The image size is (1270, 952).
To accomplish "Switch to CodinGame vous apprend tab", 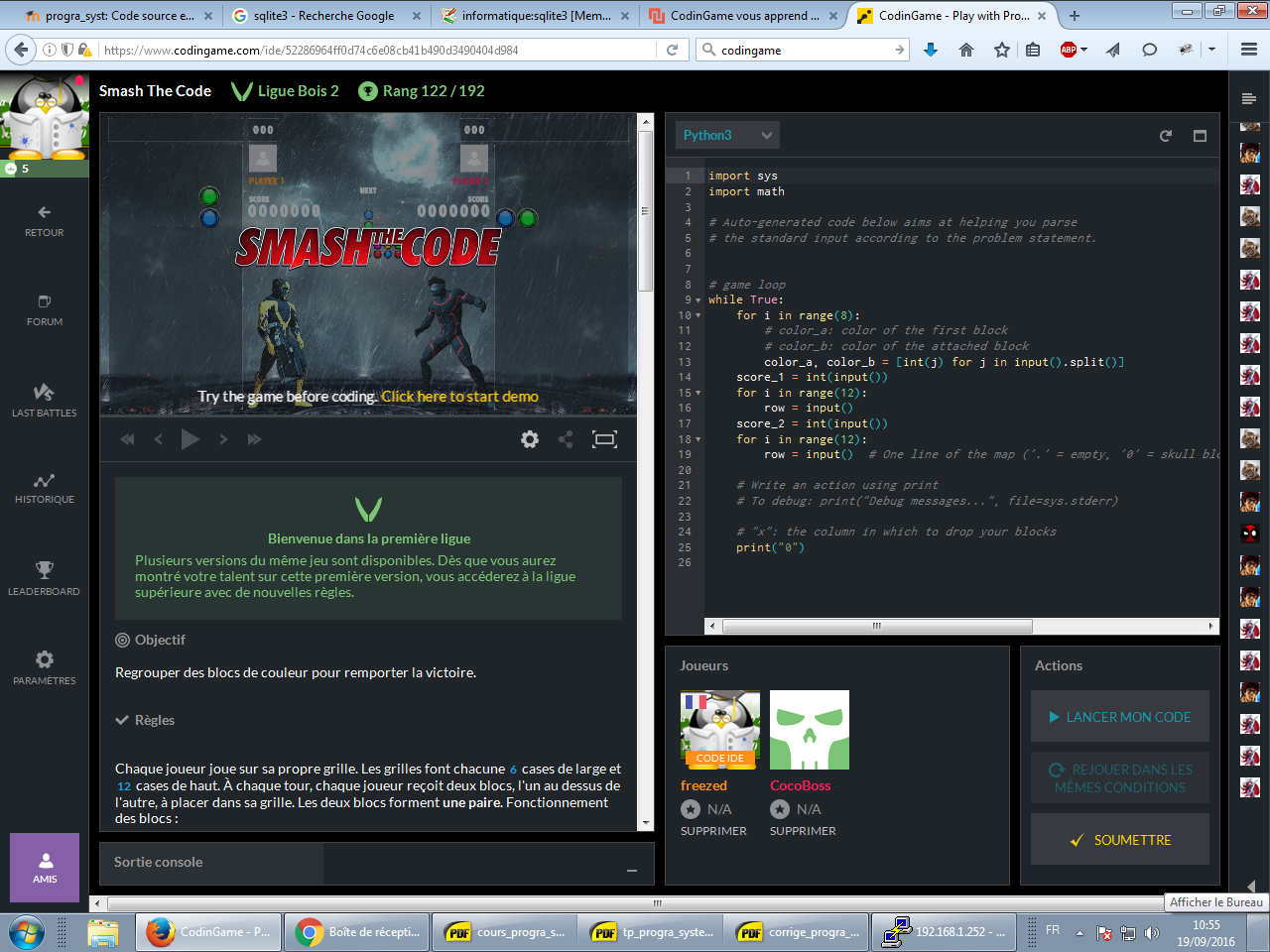I will tap(742, 16).
